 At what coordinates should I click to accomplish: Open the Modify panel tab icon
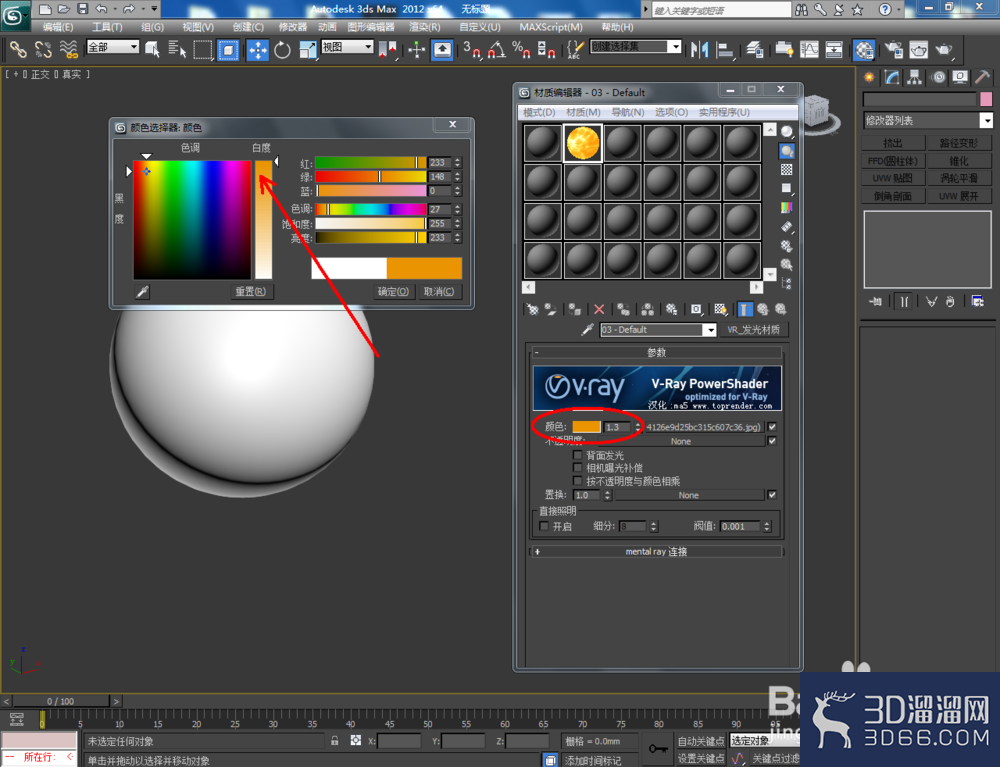point(892,78)
